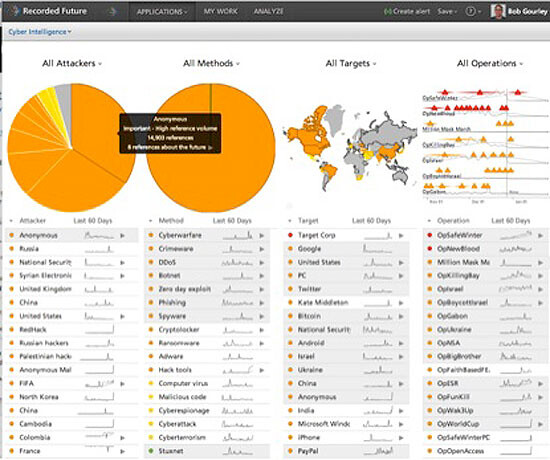Select Ransomware in the Method list
The image size is (550, 460).
pyautogui.click(x=179, y=343)
